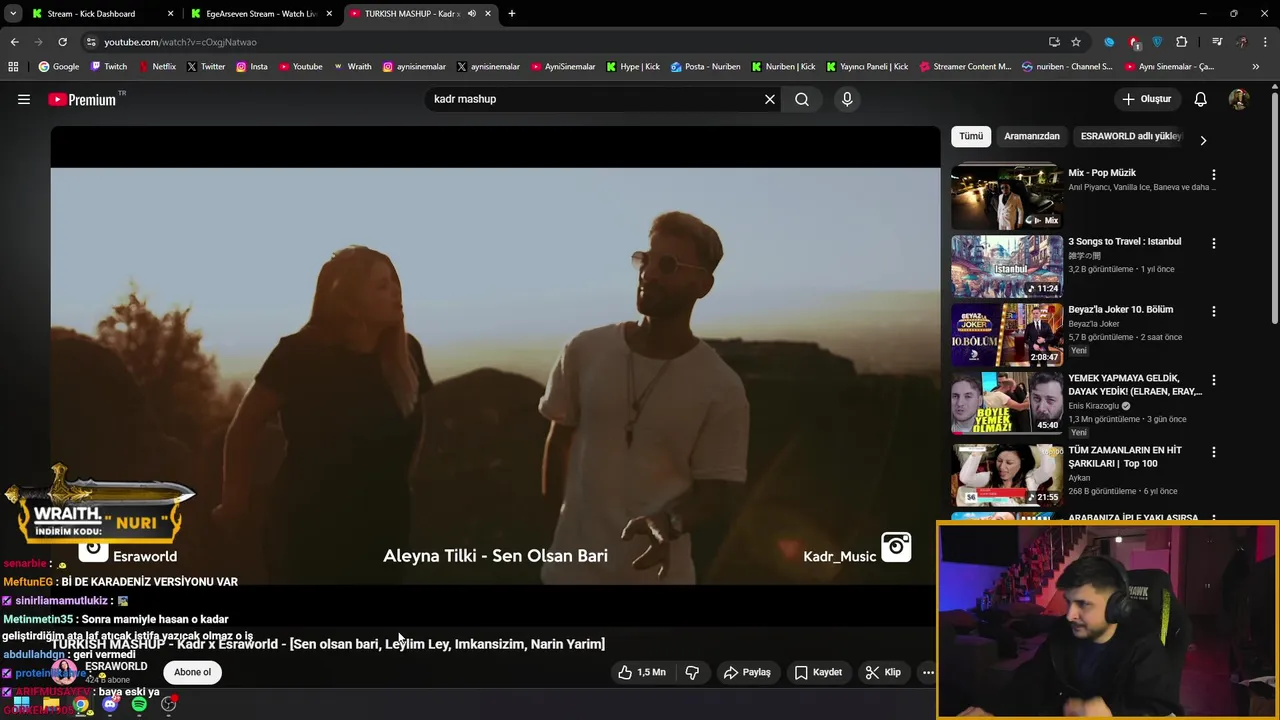
Task: Click the YouTube Premium logo
Action: pyautogui.click(x=82, y=99)
